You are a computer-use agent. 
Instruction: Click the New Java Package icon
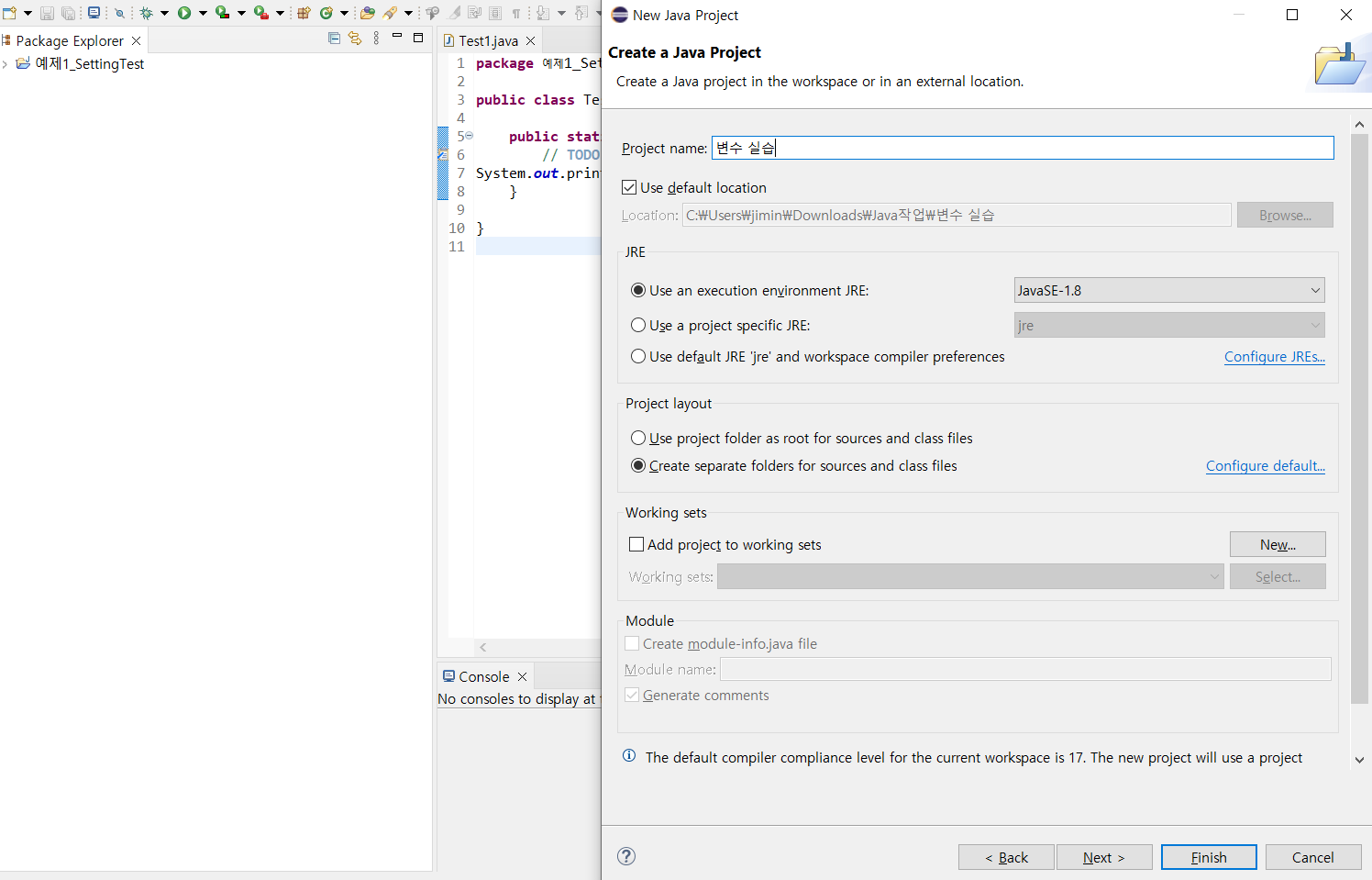pos(304,13)
